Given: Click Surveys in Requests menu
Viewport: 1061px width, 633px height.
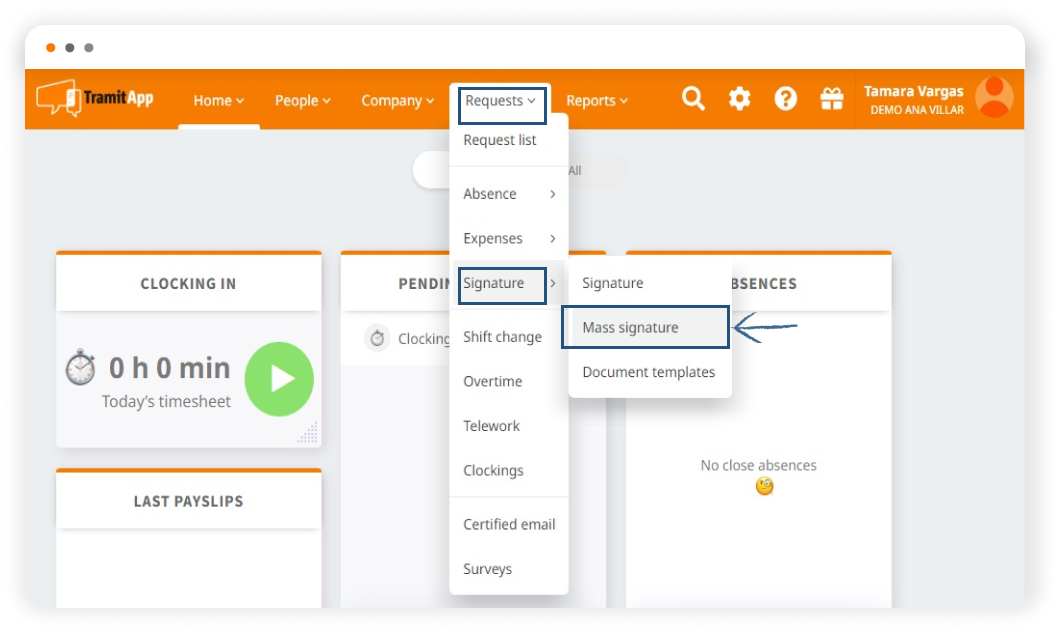Looking at the screenshot, I should tap(487, 569).
